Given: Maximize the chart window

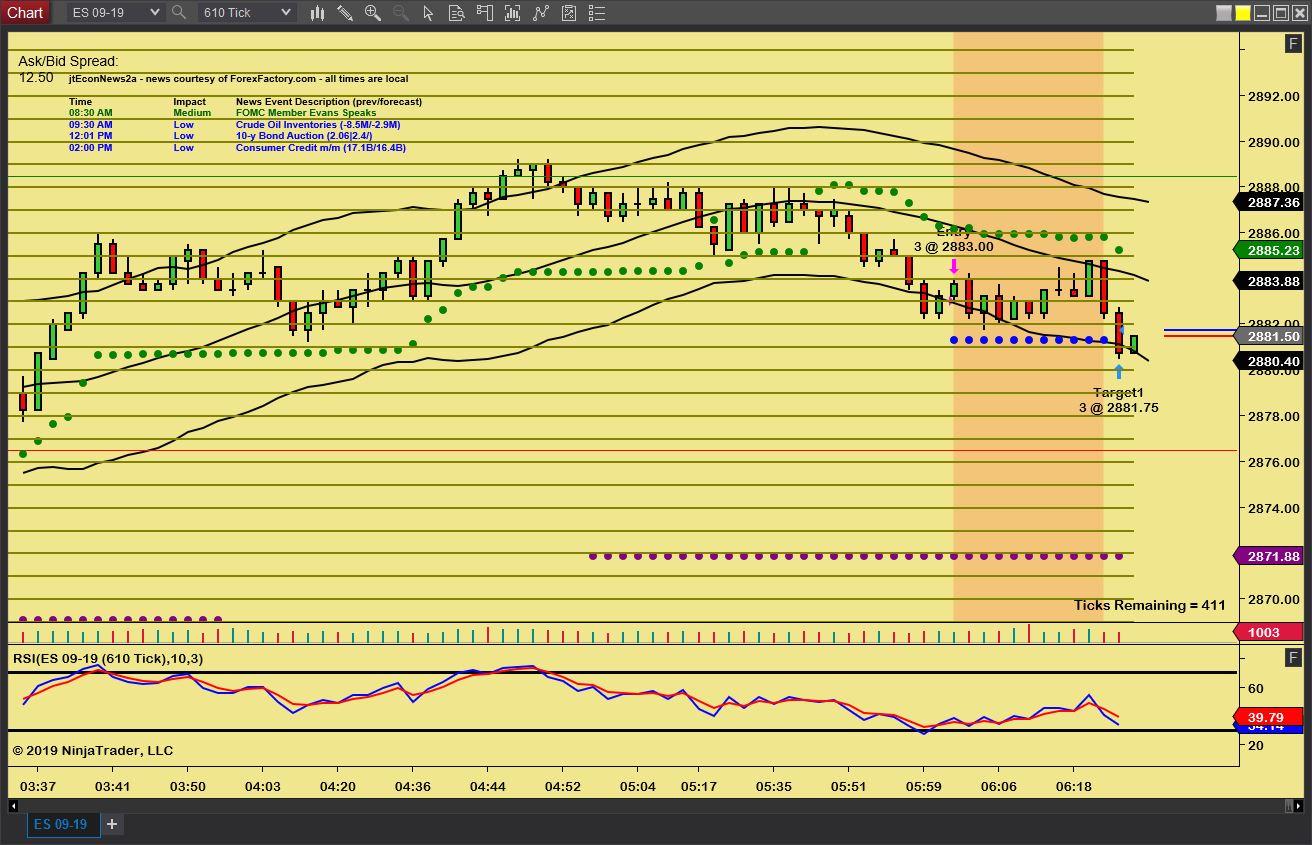Looking at the screenshot, I should [x=1280, y=13].
